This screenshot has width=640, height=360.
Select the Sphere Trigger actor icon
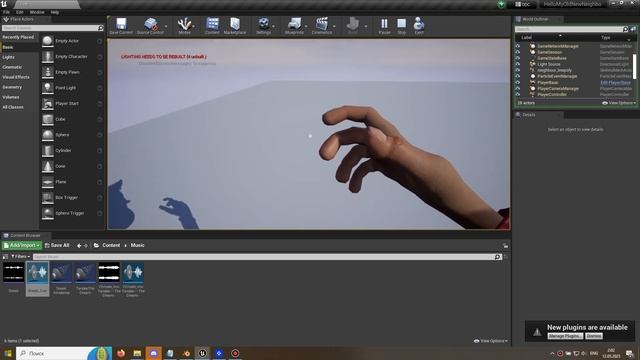[x=48, y=213]
